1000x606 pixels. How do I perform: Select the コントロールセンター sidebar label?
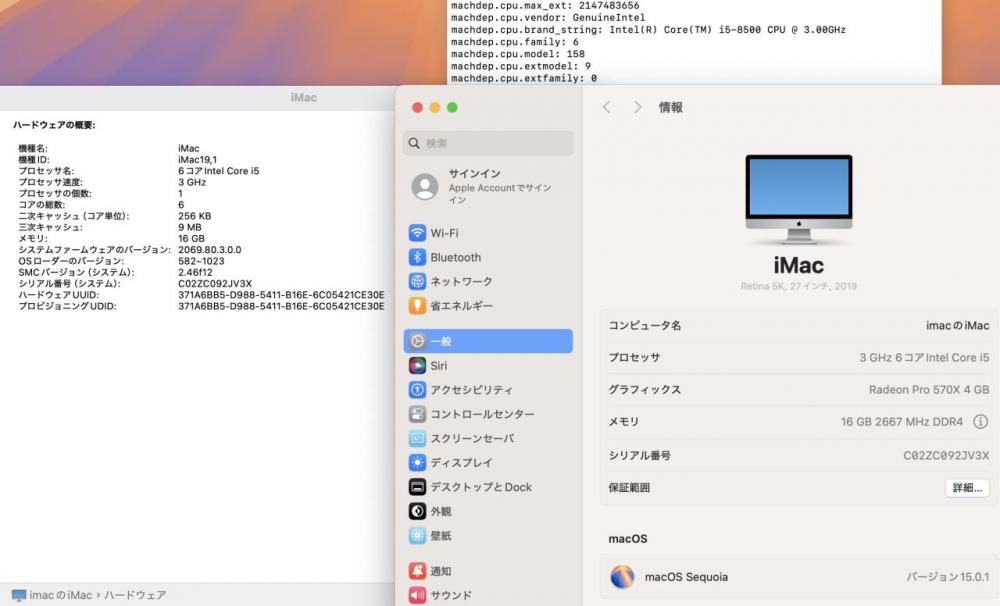(483, 414)
